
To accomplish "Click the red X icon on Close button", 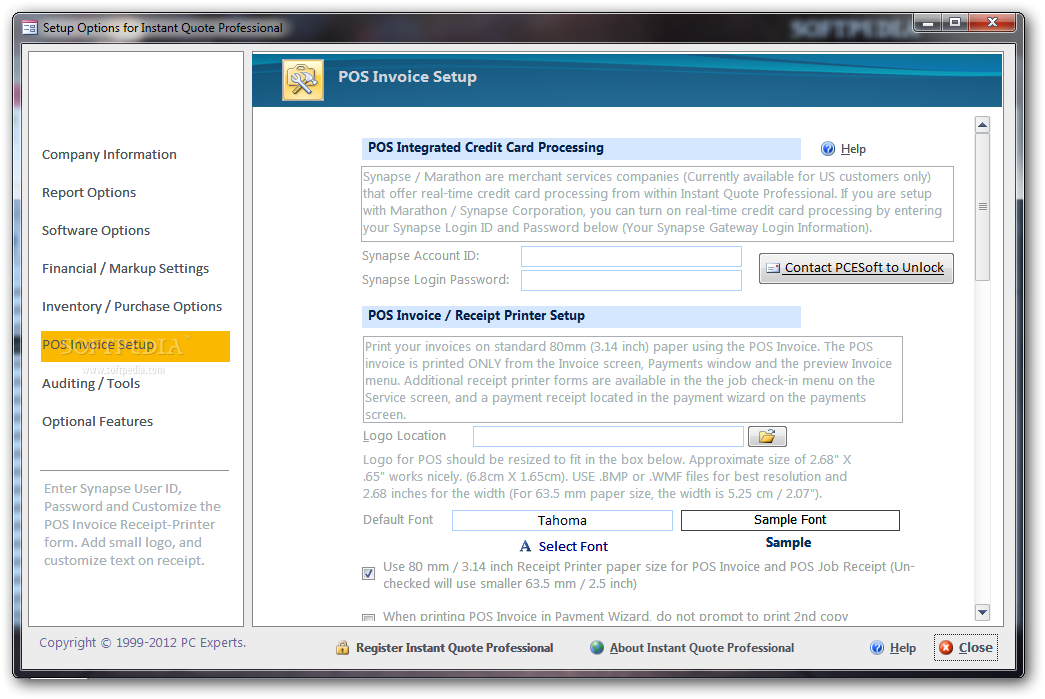I will point(946,648).
